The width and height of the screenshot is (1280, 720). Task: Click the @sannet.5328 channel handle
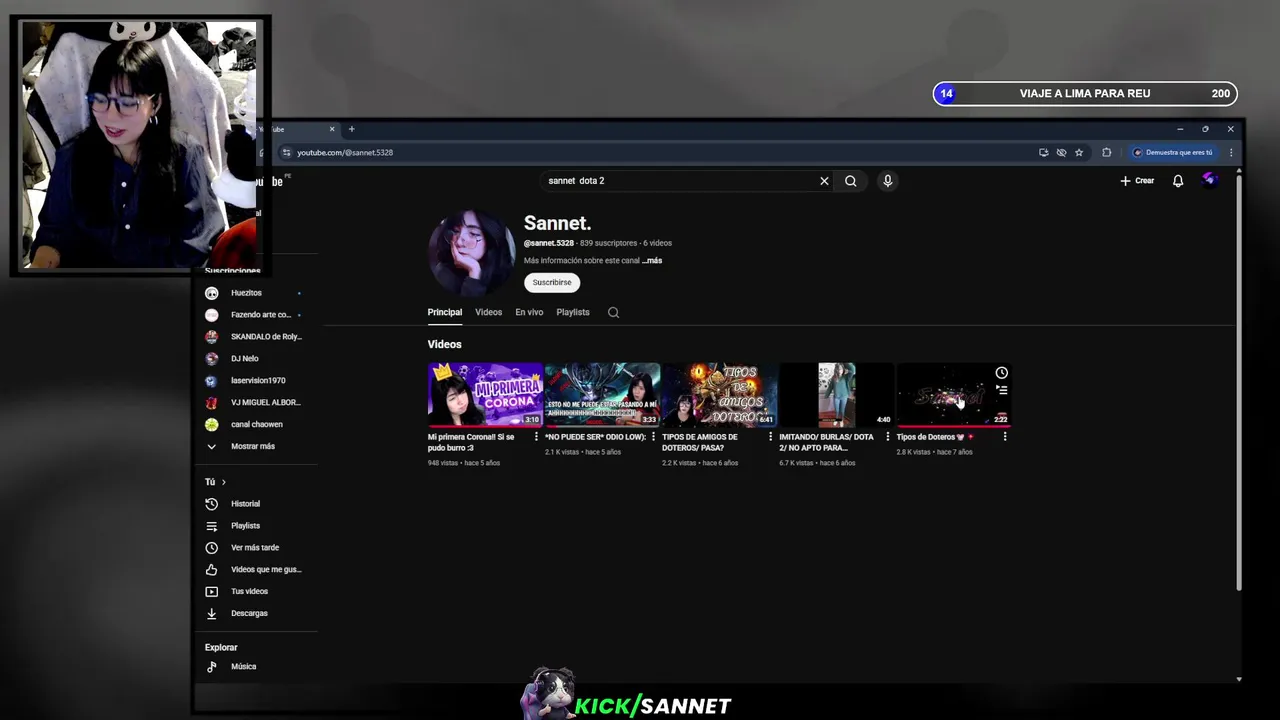(x=549, y=243)
